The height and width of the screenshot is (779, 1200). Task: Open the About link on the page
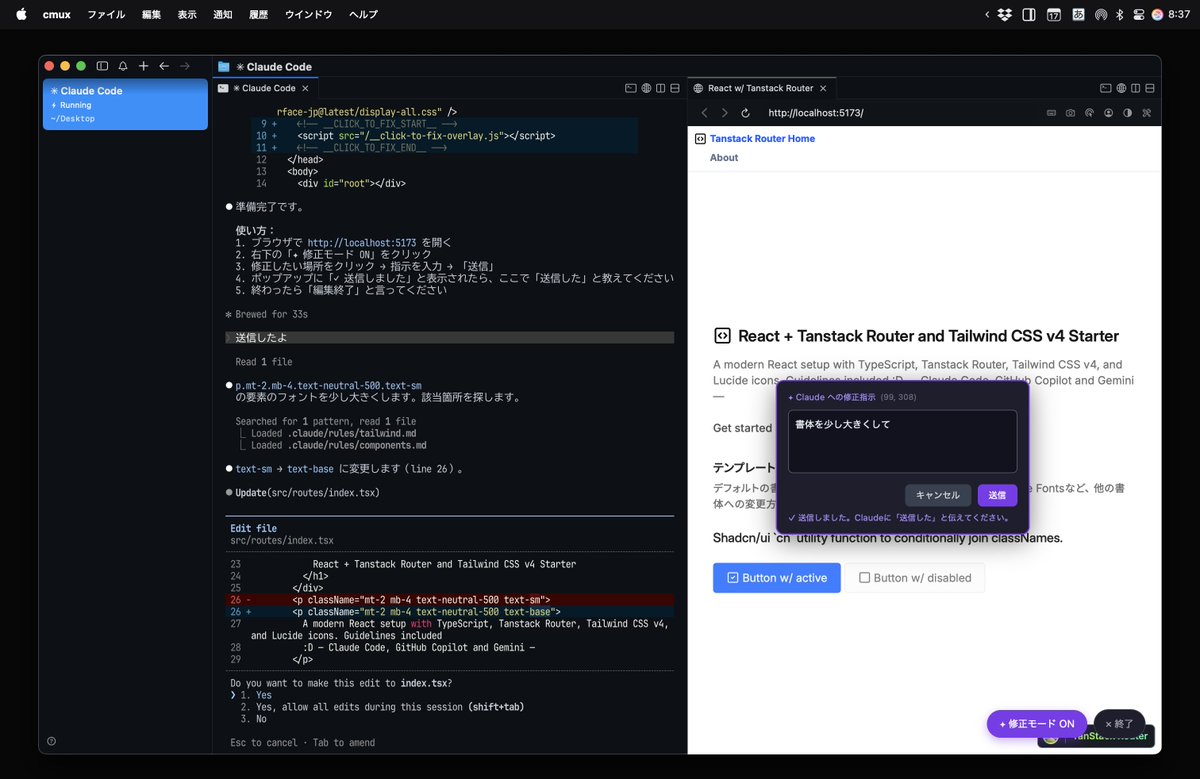click(724, 157)
